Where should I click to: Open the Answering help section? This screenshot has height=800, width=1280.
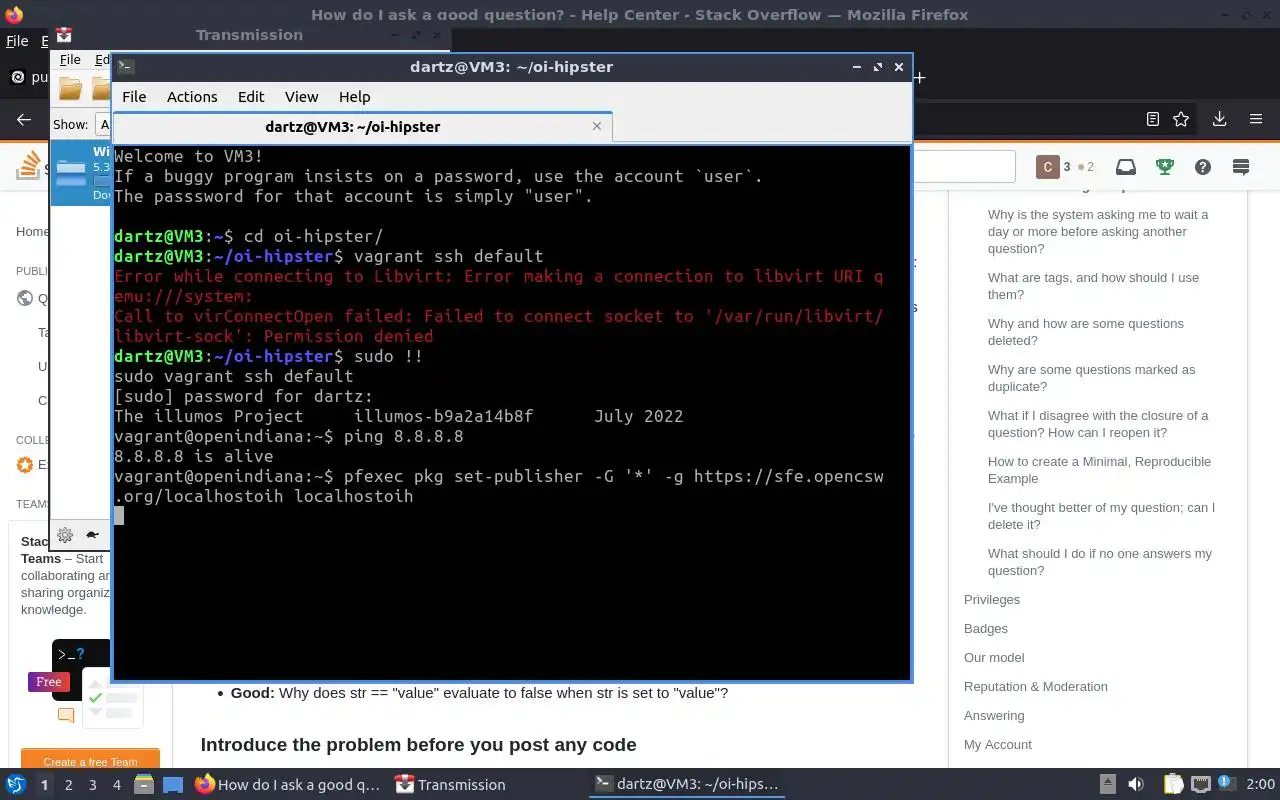994,716
